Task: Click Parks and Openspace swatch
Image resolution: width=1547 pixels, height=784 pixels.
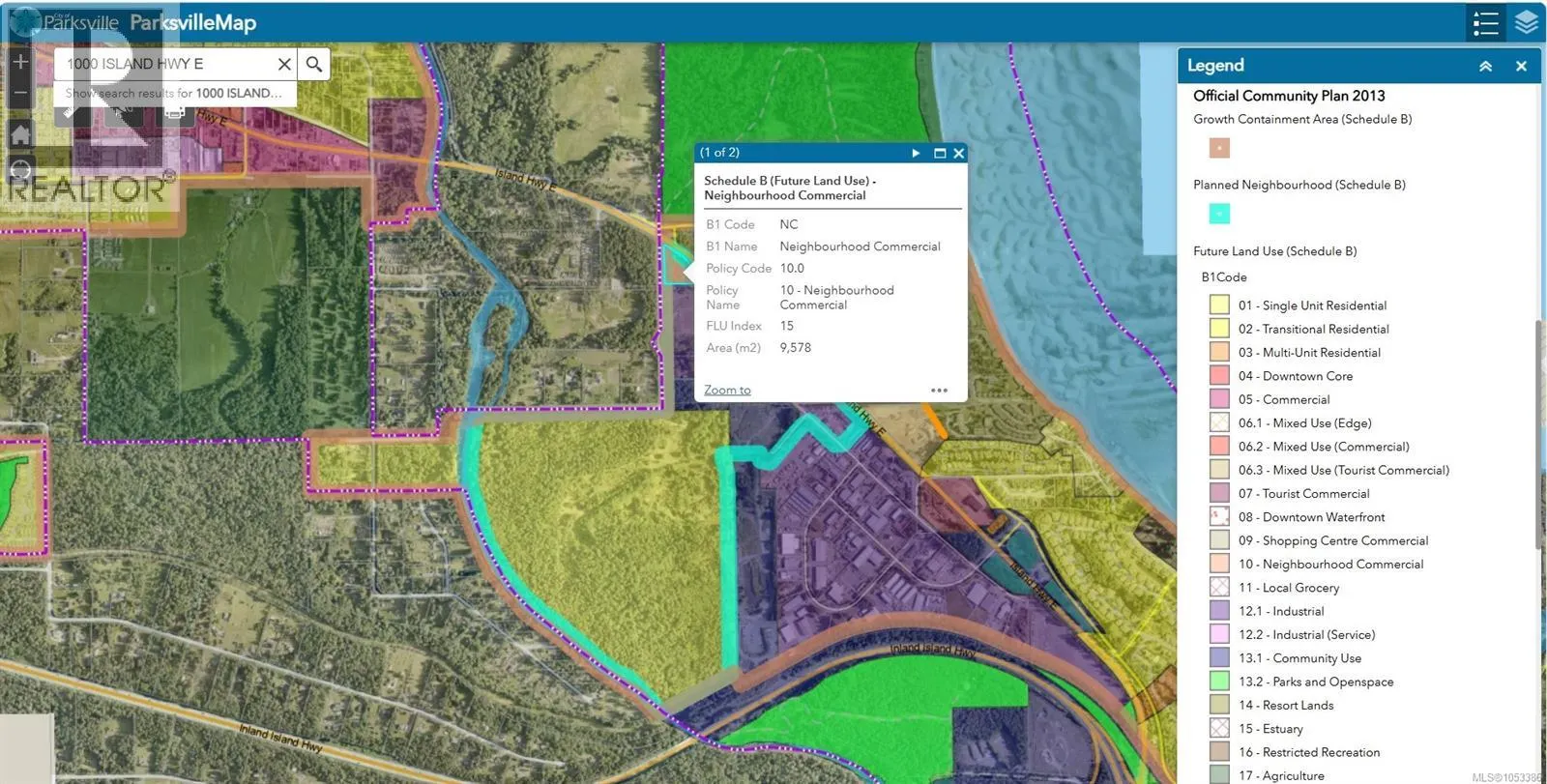Action: (1219, 681)
